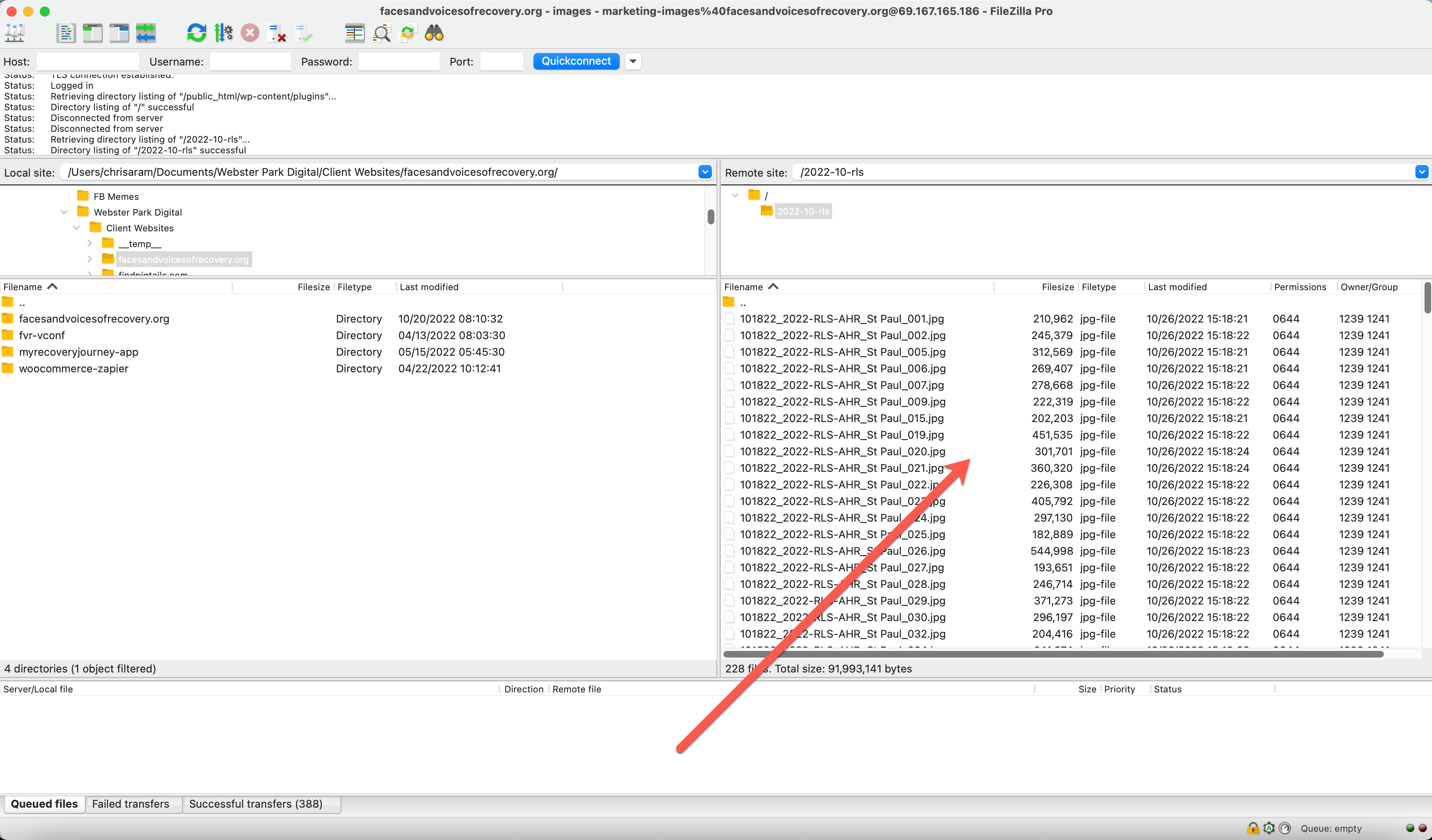Toggle local directory tree view icon
Screen dimensions: 1432x840
(x=93, y=33)
